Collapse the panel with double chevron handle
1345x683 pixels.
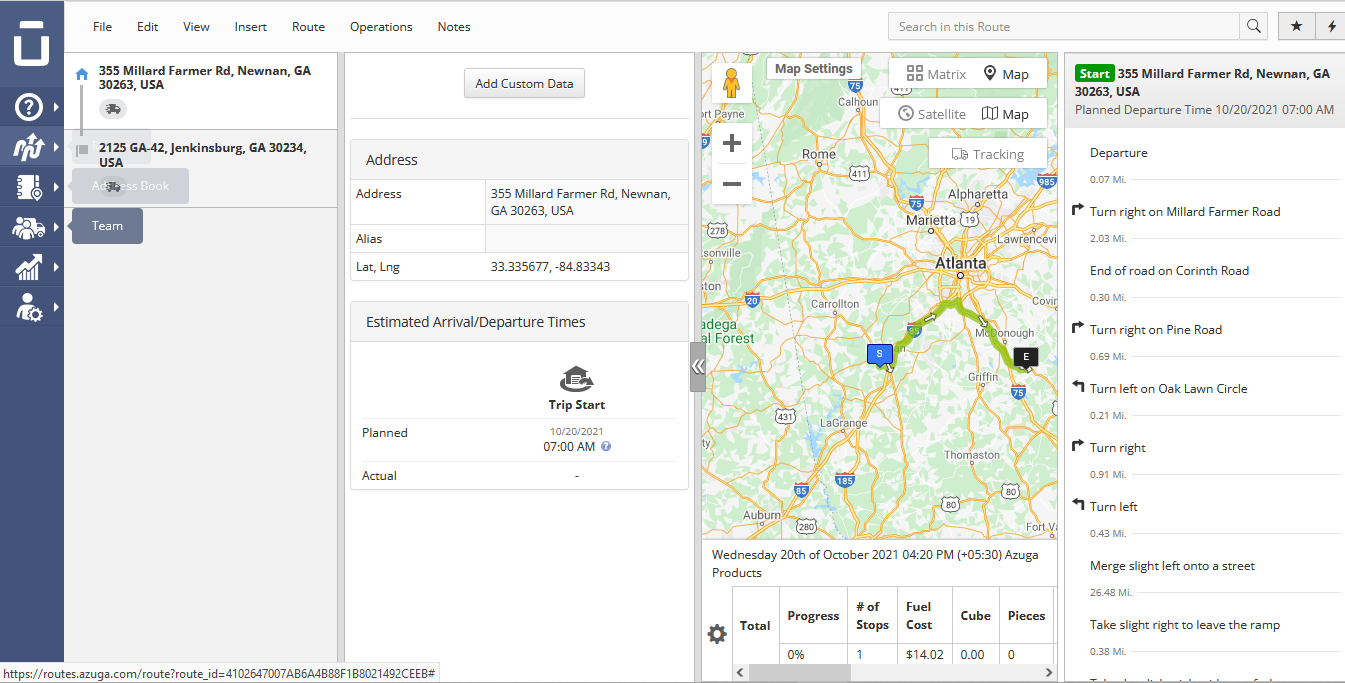tap(697, 367)
